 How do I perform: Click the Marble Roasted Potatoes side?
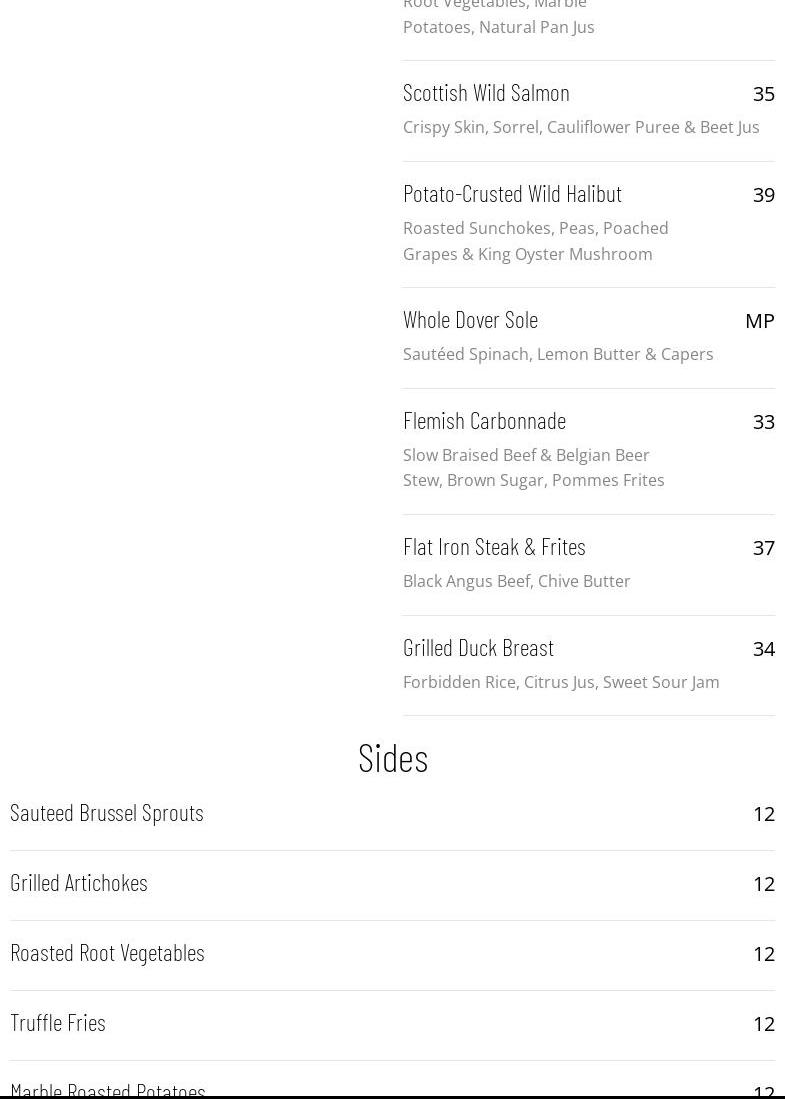click(x=107, y=1088)
